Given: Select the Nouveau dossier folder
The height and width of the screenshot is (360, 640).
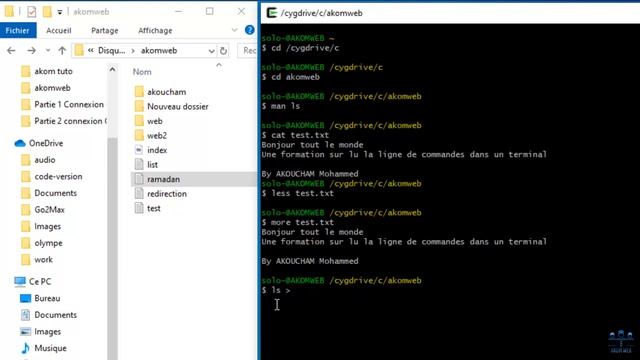Looking at the screenshot, I should [x=178, y=107].
